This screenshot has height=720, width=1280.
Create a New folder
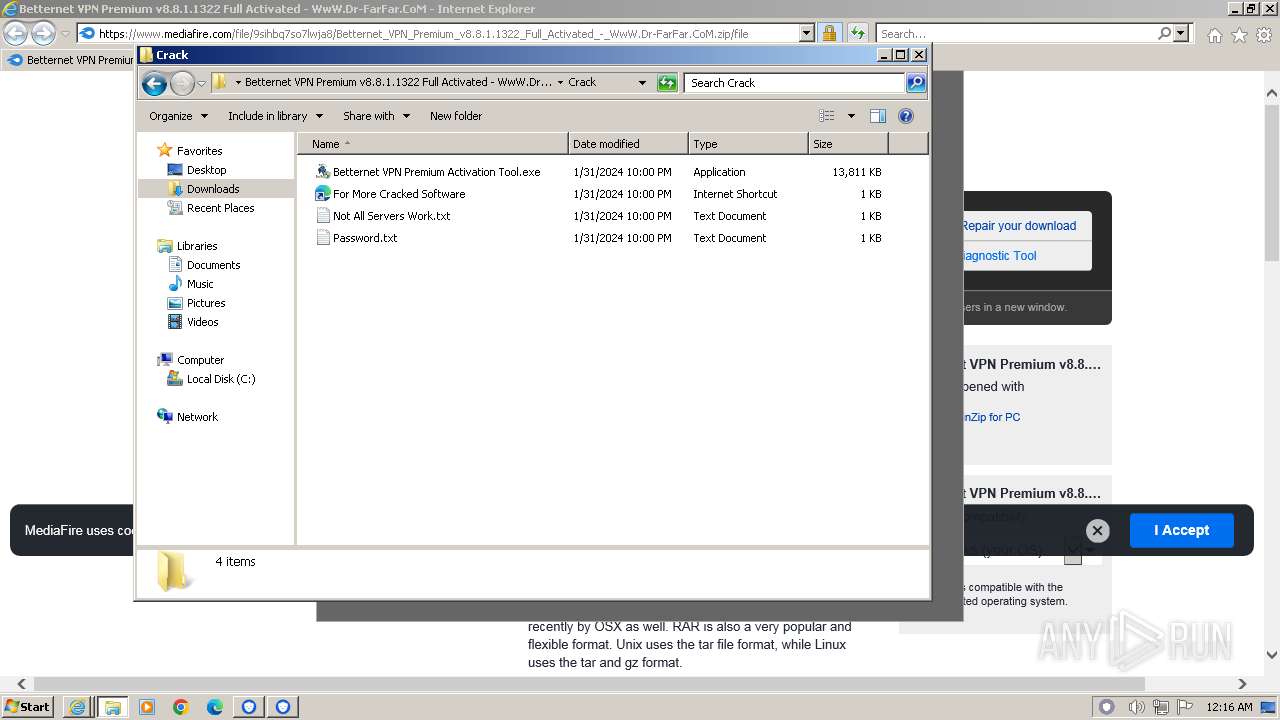pyautogui.click(x=456, y=116)
